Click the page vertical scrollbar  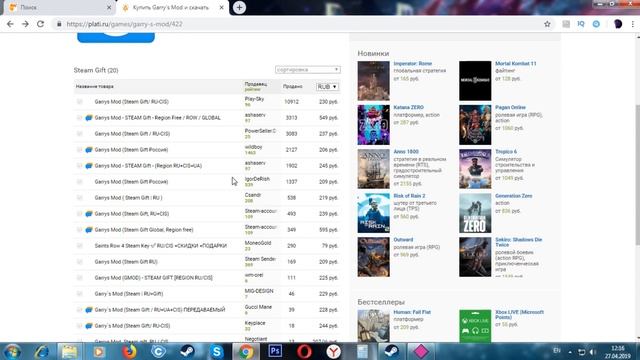[637, 176]
